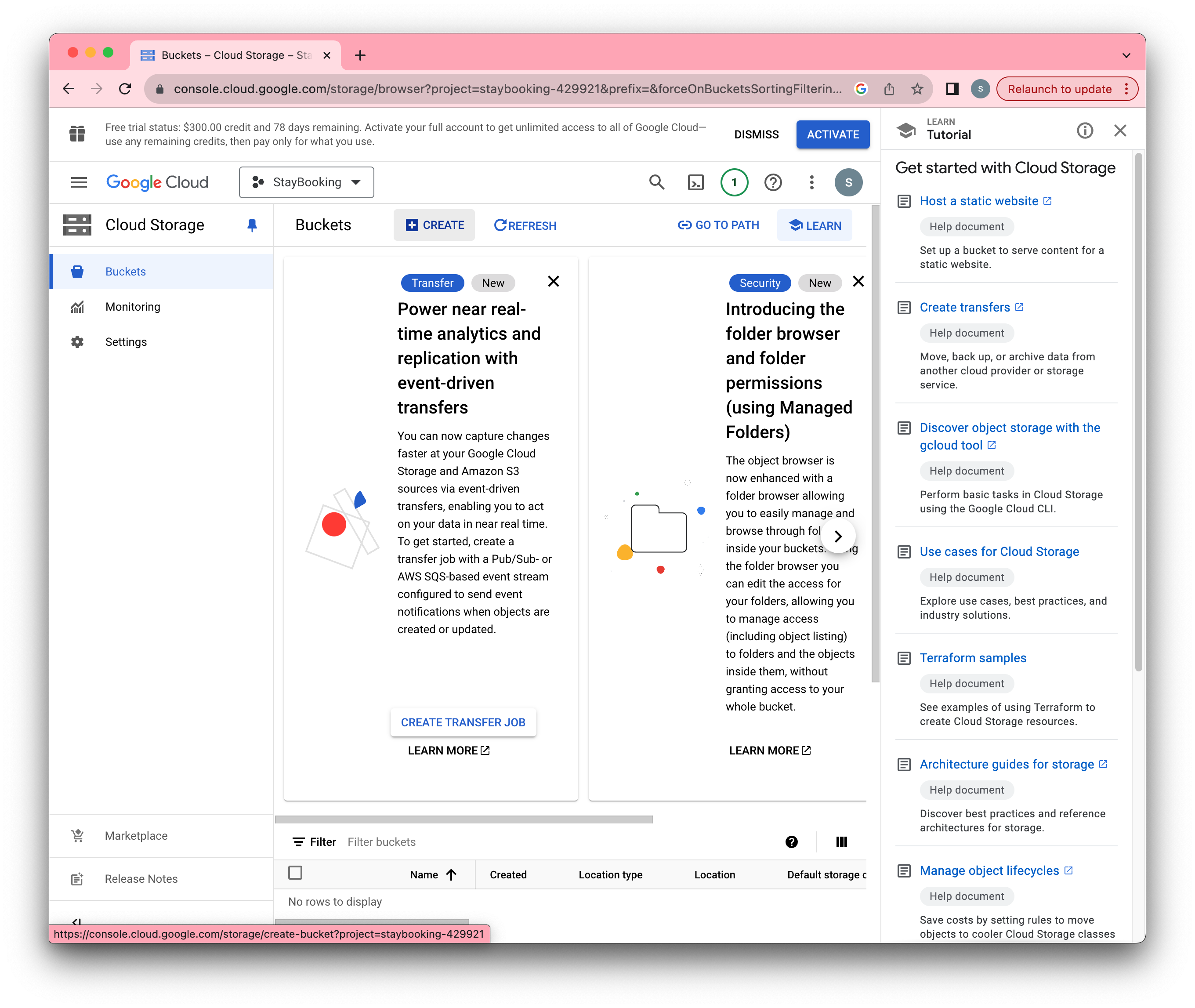Open the StayBooking project picker dropdown
This screenshot has height=1008, width=1195.
[x=307, y=182]
